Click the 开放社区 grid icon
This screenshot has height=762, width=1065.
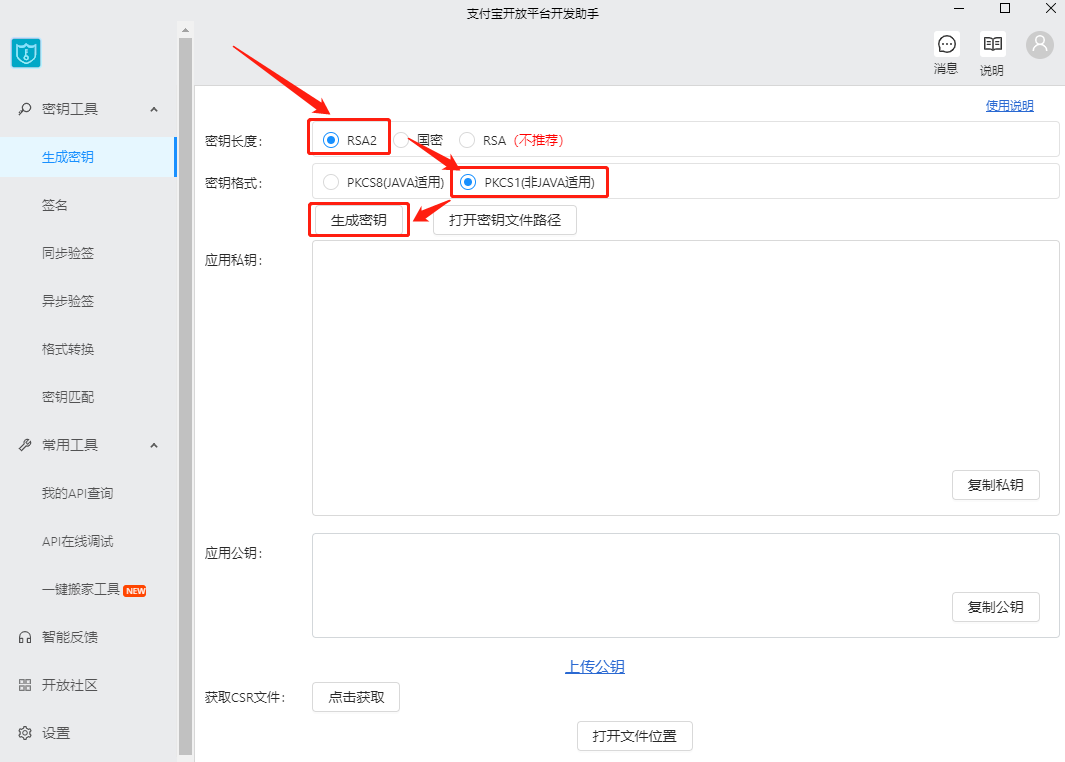pos(25,685)
